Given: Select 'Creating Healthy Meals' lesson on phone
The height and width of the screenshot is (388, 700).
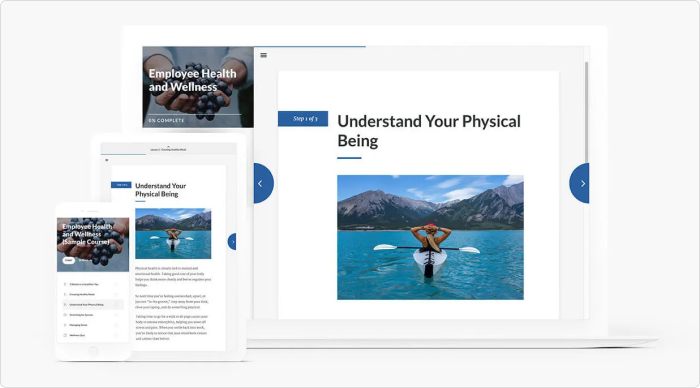Looking at the screenshot, I should point(93,294).
